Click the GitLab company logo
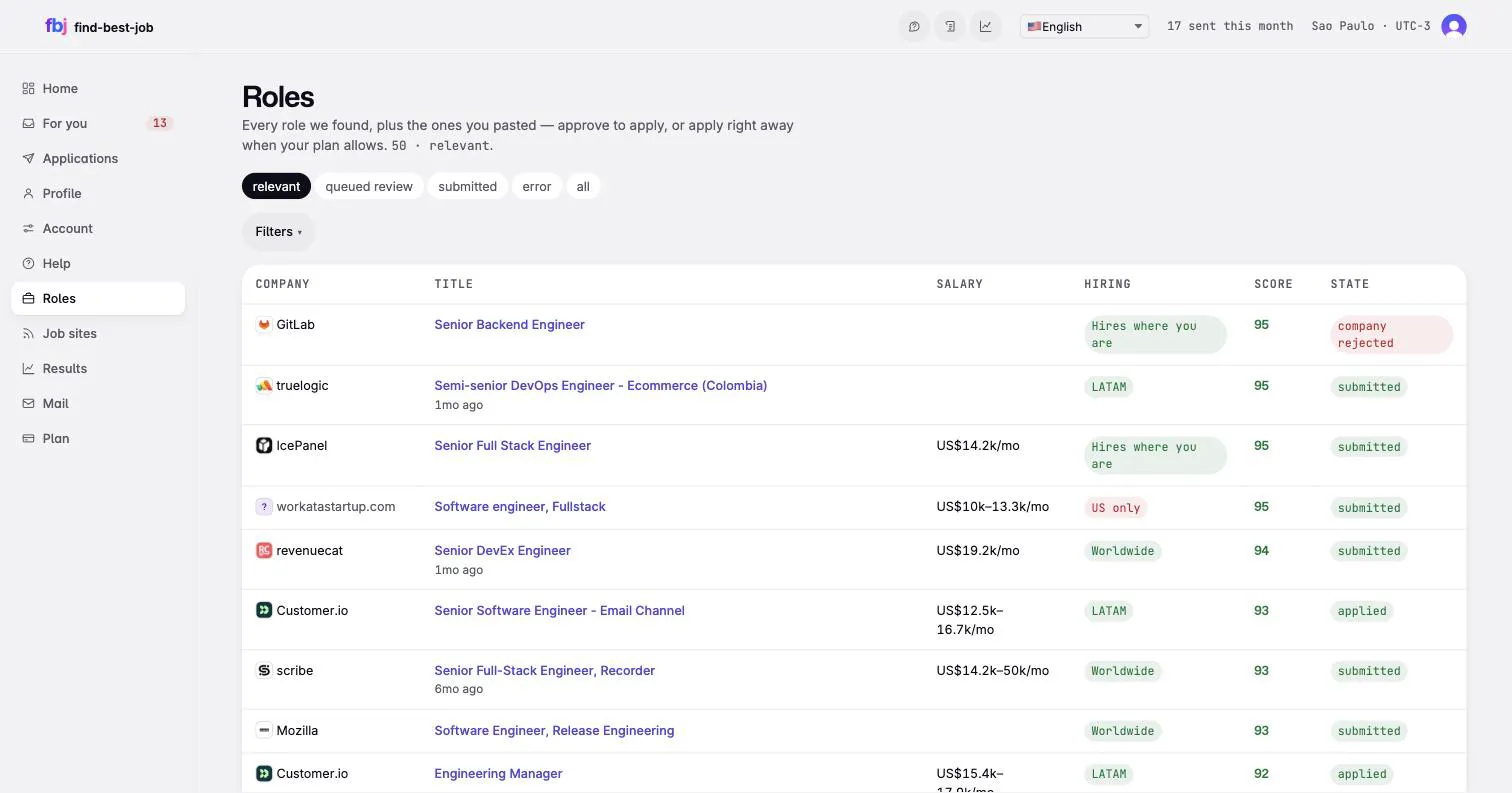 click(x=264, y=325)
